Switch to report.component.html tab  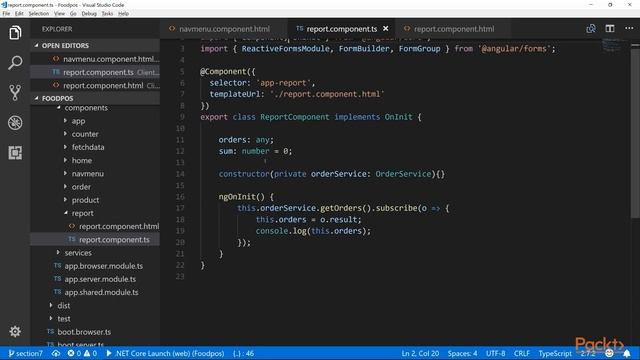click(x=453, y=29)
